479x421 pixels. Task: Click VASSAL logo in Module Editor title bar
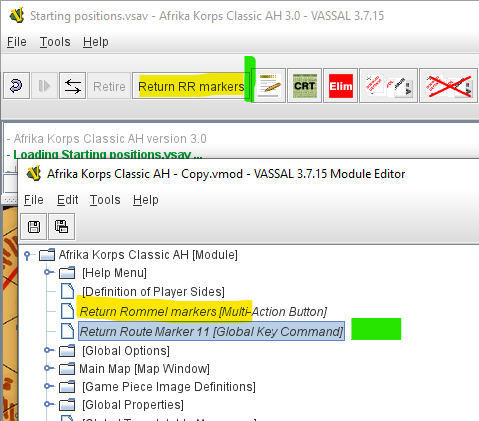[34, 173]
